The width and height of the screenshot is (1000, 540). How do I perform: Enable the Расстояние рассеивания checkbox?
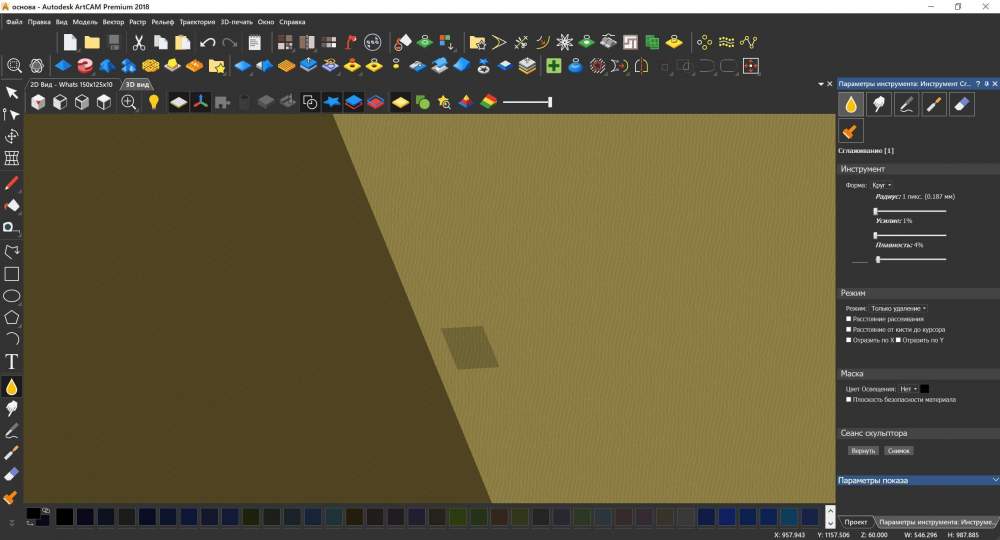coord(849,319)
